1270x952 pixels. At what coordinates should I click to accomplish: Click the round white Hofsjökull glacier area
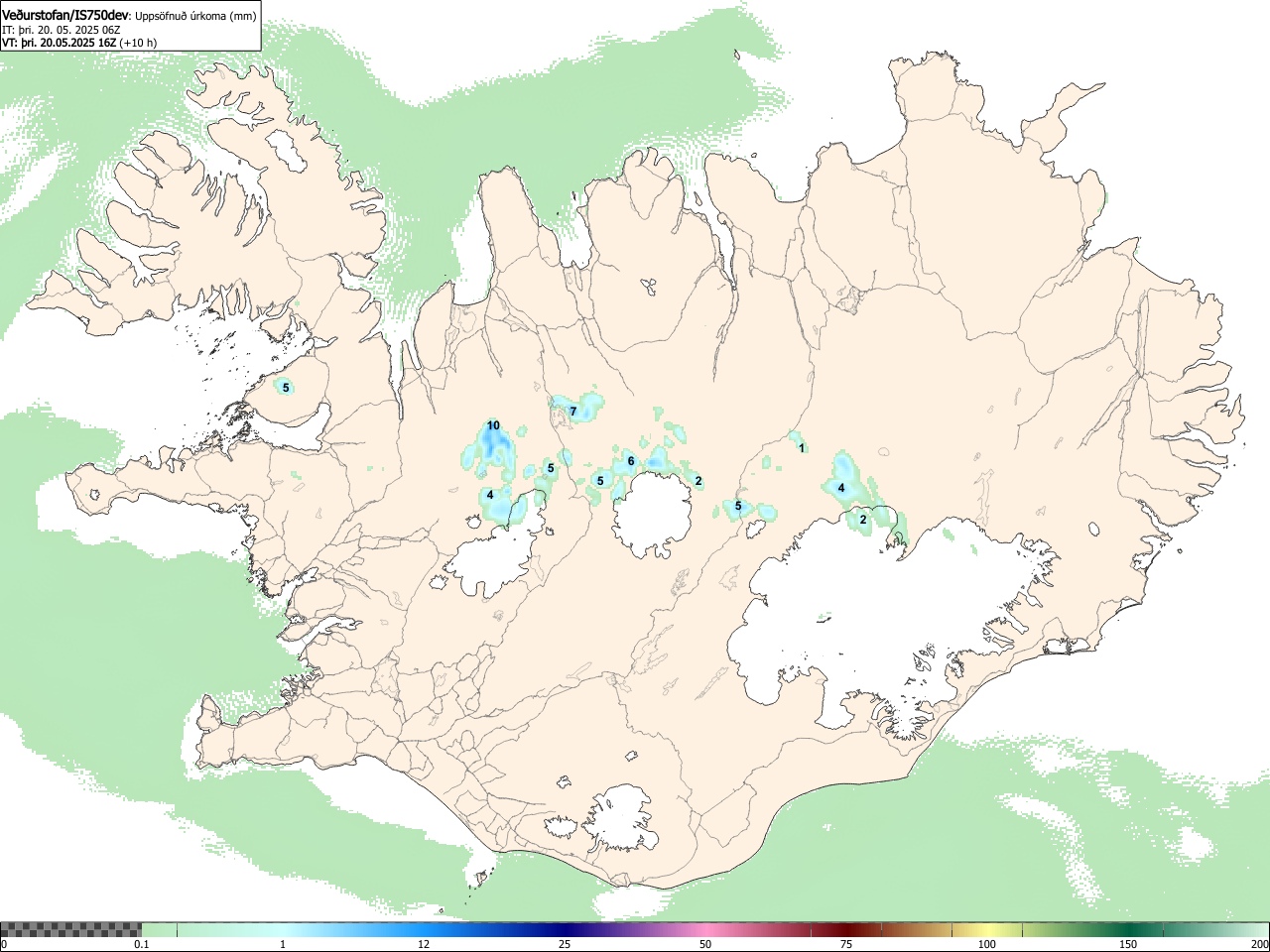652,514
